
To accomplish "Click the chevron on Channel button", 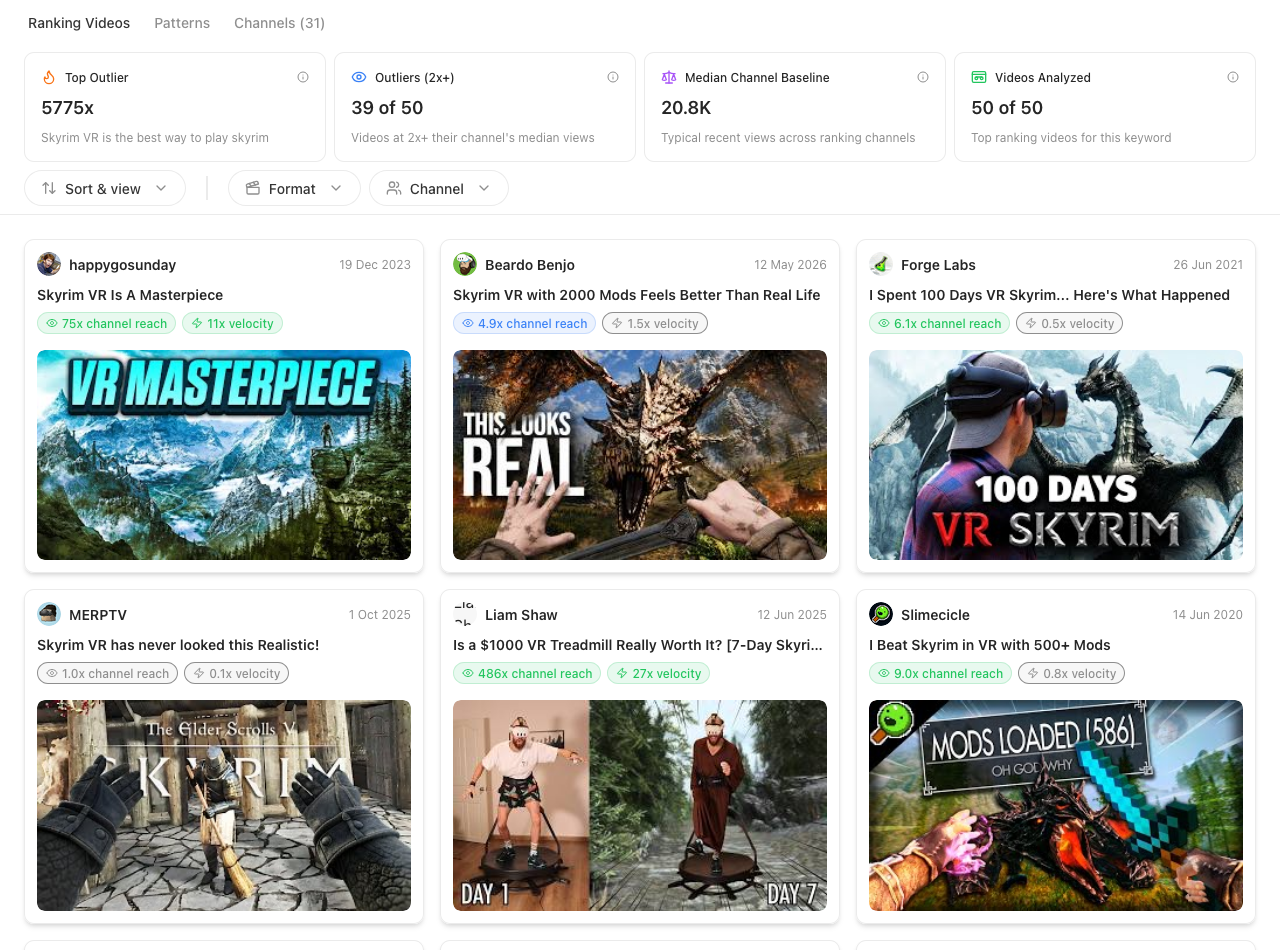I will tap(484, 188).
